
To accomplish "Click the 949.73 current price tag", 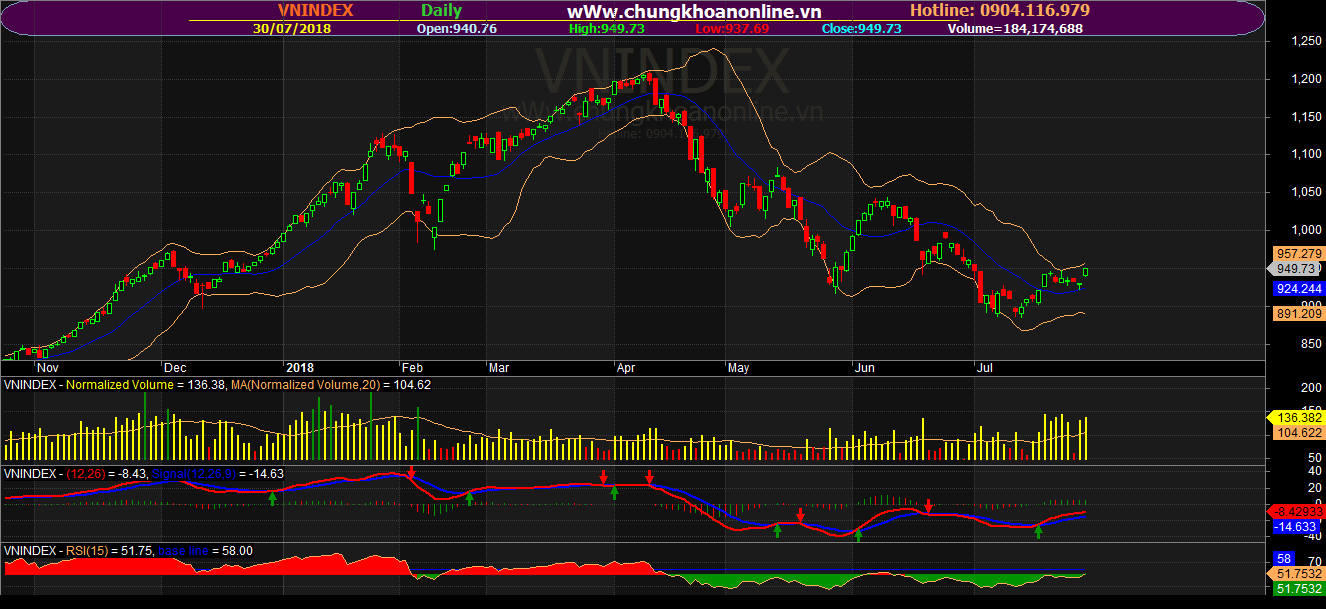I will [1295, 269].
